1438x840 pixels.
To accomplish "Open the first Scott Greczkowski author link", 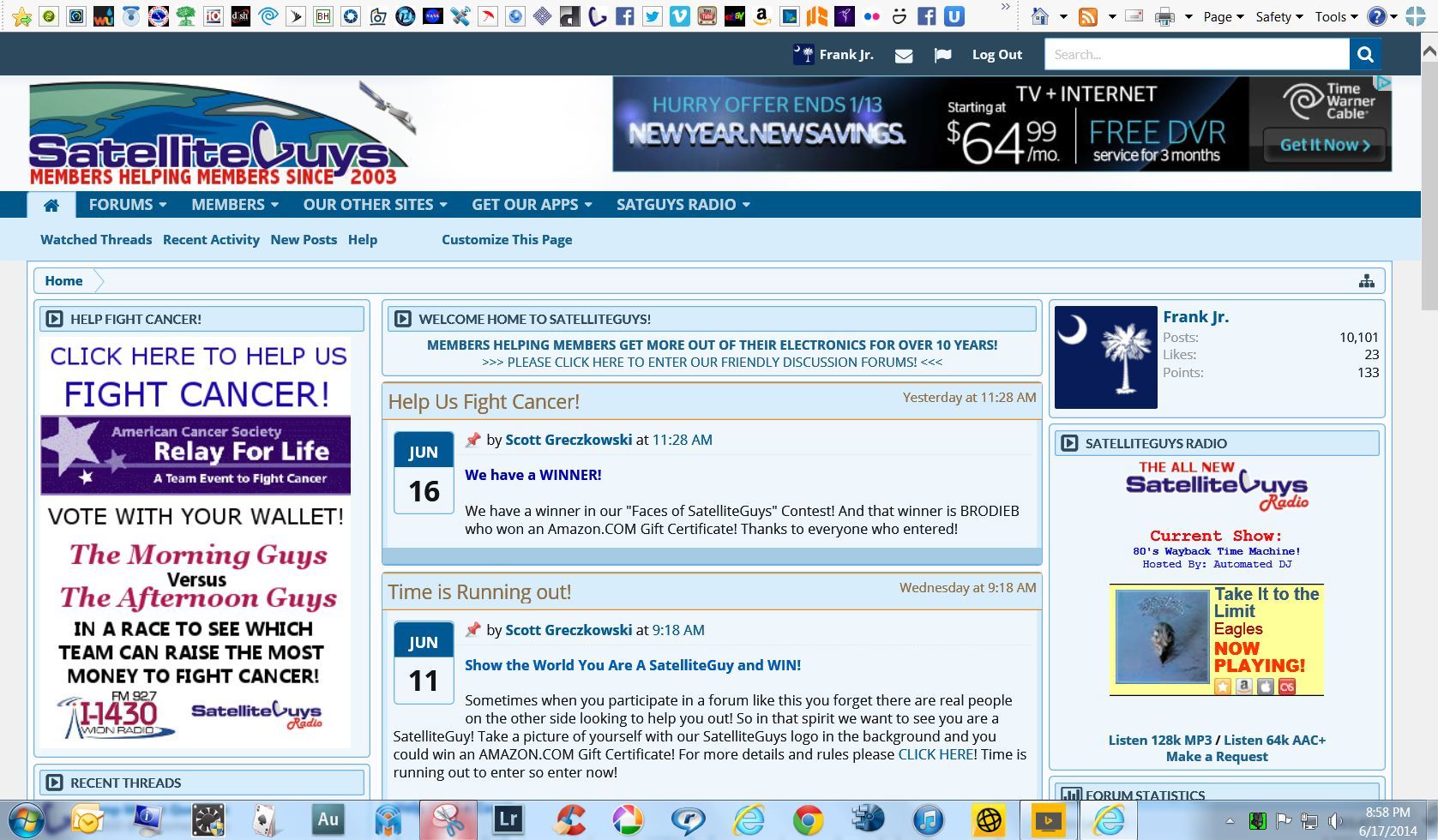I will (569, 440).
